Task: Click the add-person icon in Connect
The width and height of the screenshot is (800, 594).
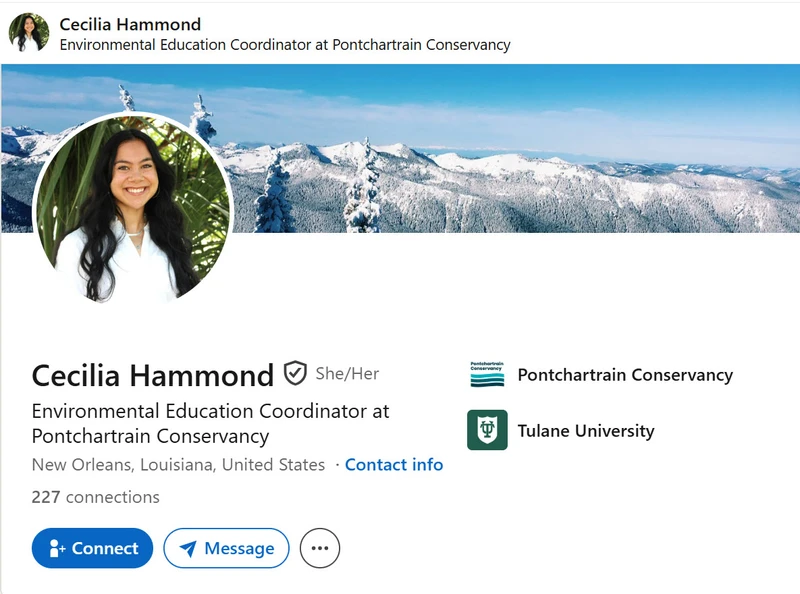Action: click(x=57, y=549)
